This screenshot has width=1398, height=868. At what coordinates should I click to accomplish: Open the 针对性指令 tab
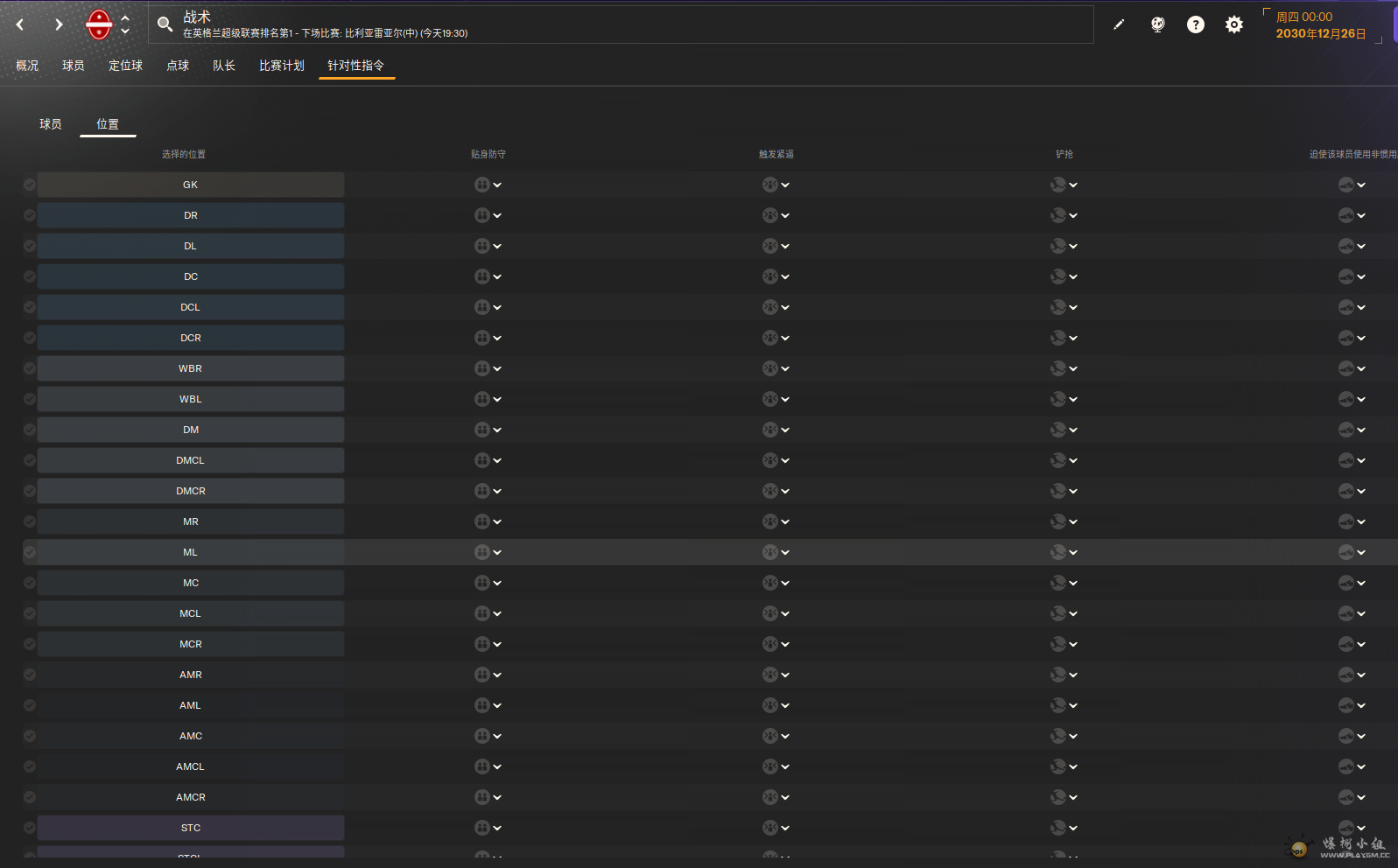click(356, 66)
